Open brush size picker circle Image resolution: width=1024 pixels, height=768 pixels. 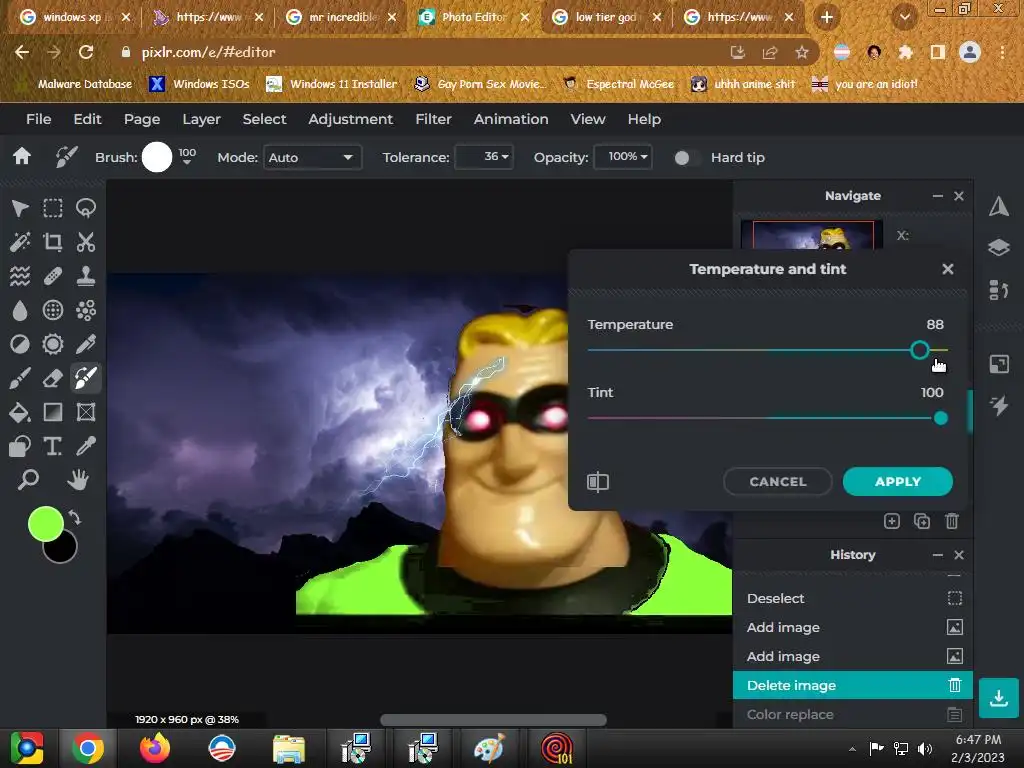pyautogui.click(x=157, y=157)
